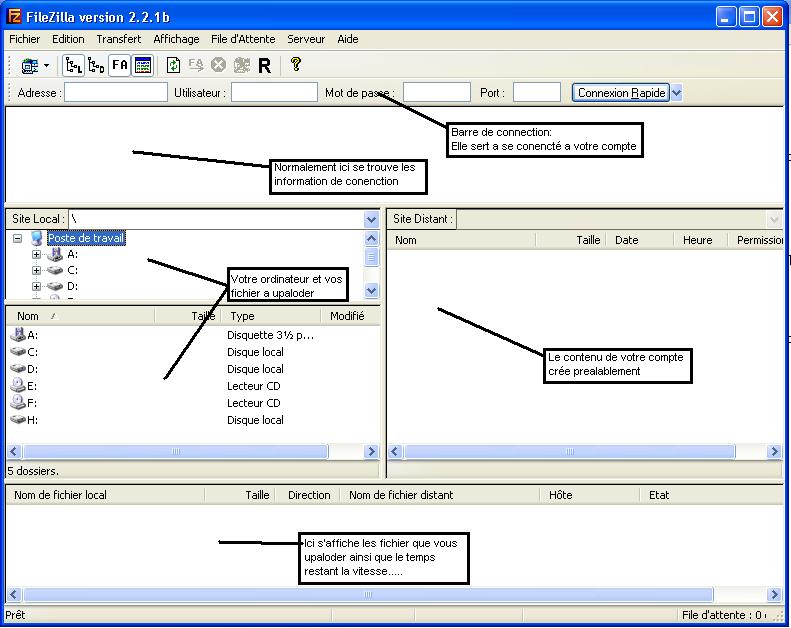Click queue 'Nom de fichier local' header

[x=105, y=495]
